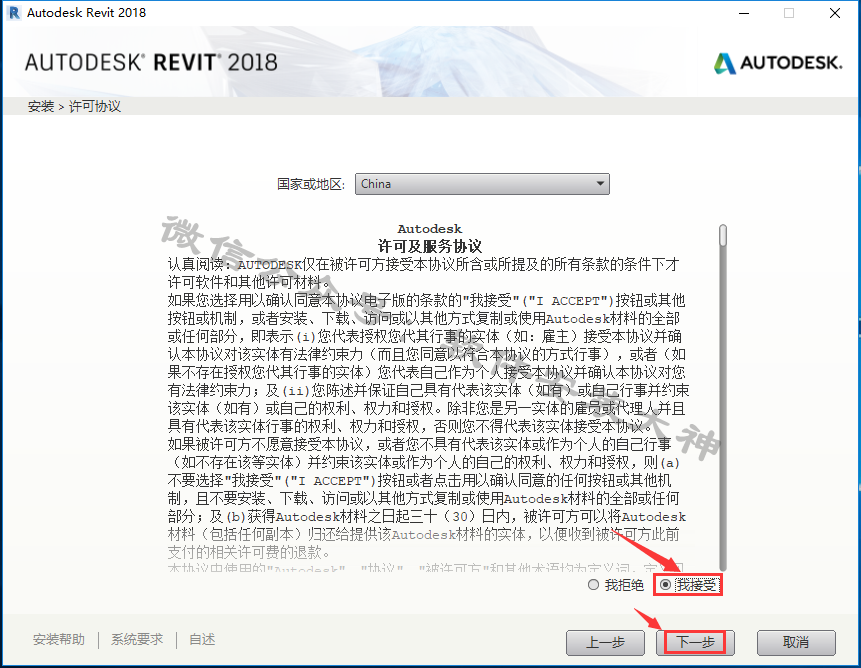Click the 许可及服务协议 heading text
This screenshot has width=861, height=668.
pos(430,246)
